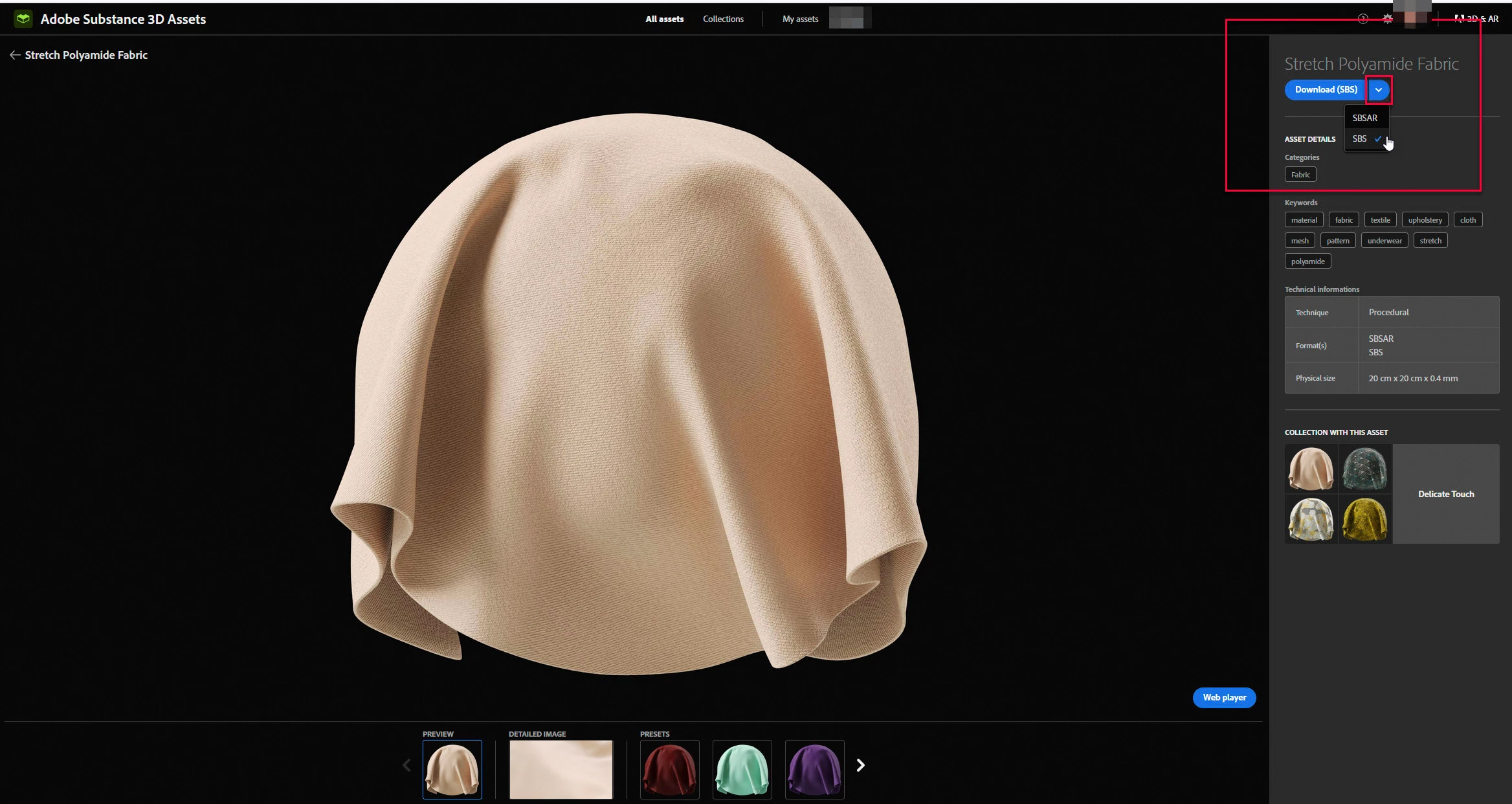
Task: Choose the SBSAR format option
Action: point(1364,118)
